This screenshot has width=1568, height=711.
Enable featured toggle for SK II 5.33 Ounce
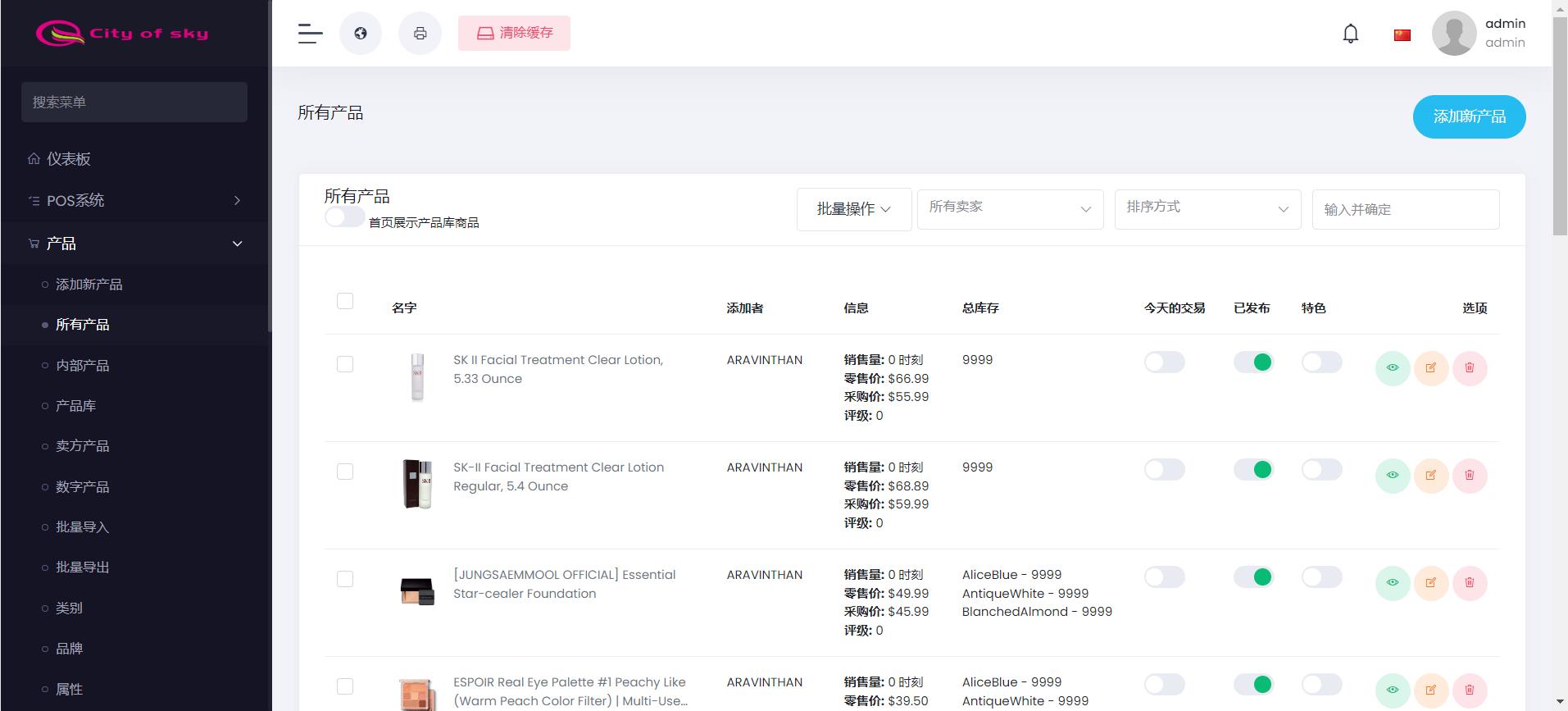pos(1321,362)
